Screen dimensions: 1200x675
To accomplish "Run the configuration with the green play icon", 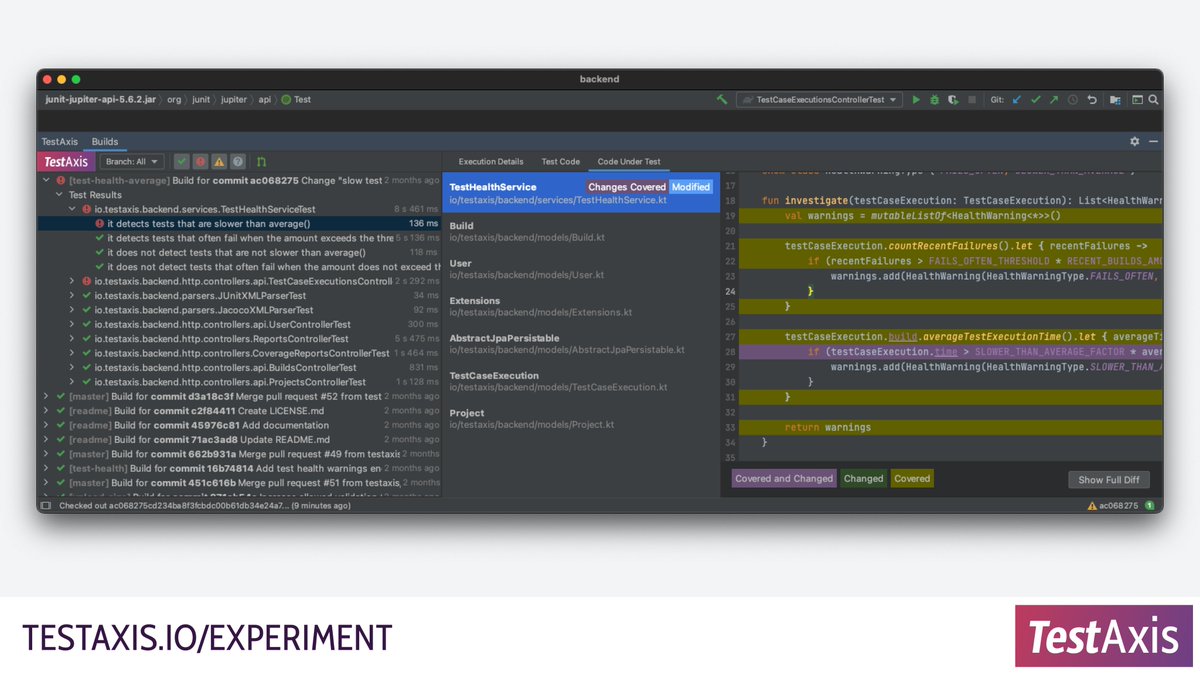I will click(x=916, y=100).
